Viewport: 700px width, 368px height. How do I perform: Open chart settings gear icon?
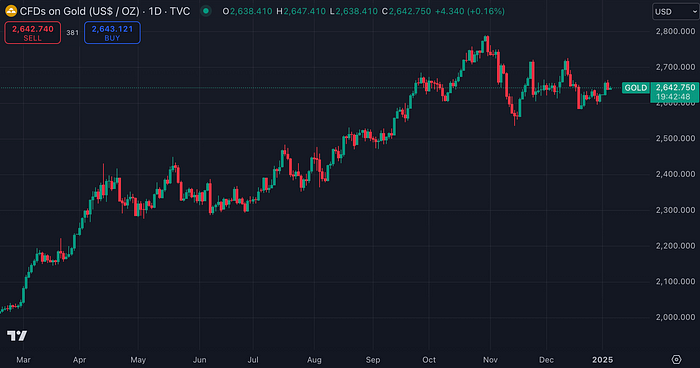pyautogui.click(x=677, y=360)
